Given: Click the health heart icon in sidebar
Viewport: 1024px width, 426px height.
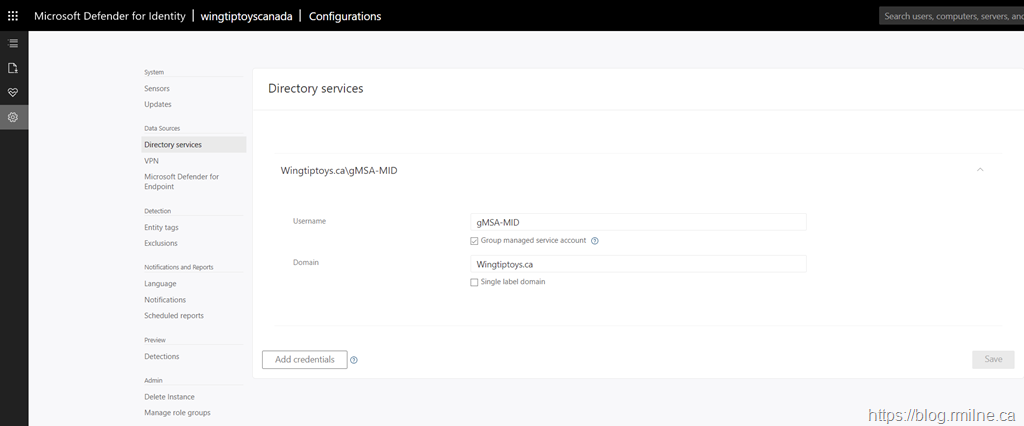Looking at the screenshot, I should tap(13, 92).
